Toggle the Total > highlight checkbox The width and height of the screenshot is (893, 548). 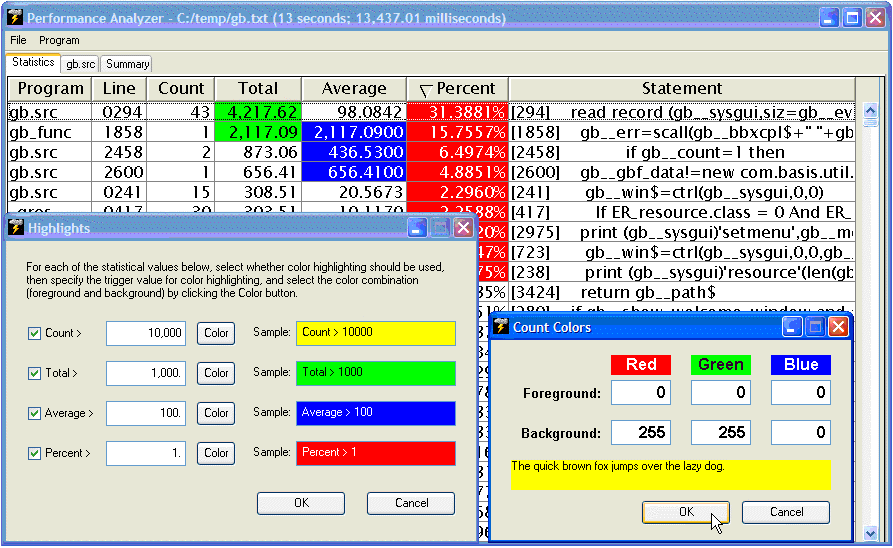35,373
